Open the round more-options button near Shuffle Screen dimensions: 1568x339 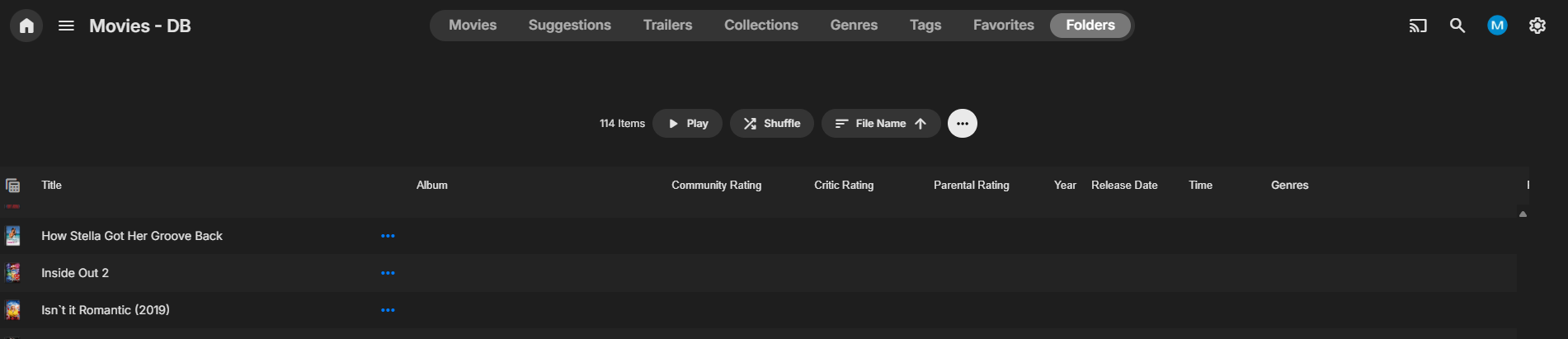click(962, 124)
